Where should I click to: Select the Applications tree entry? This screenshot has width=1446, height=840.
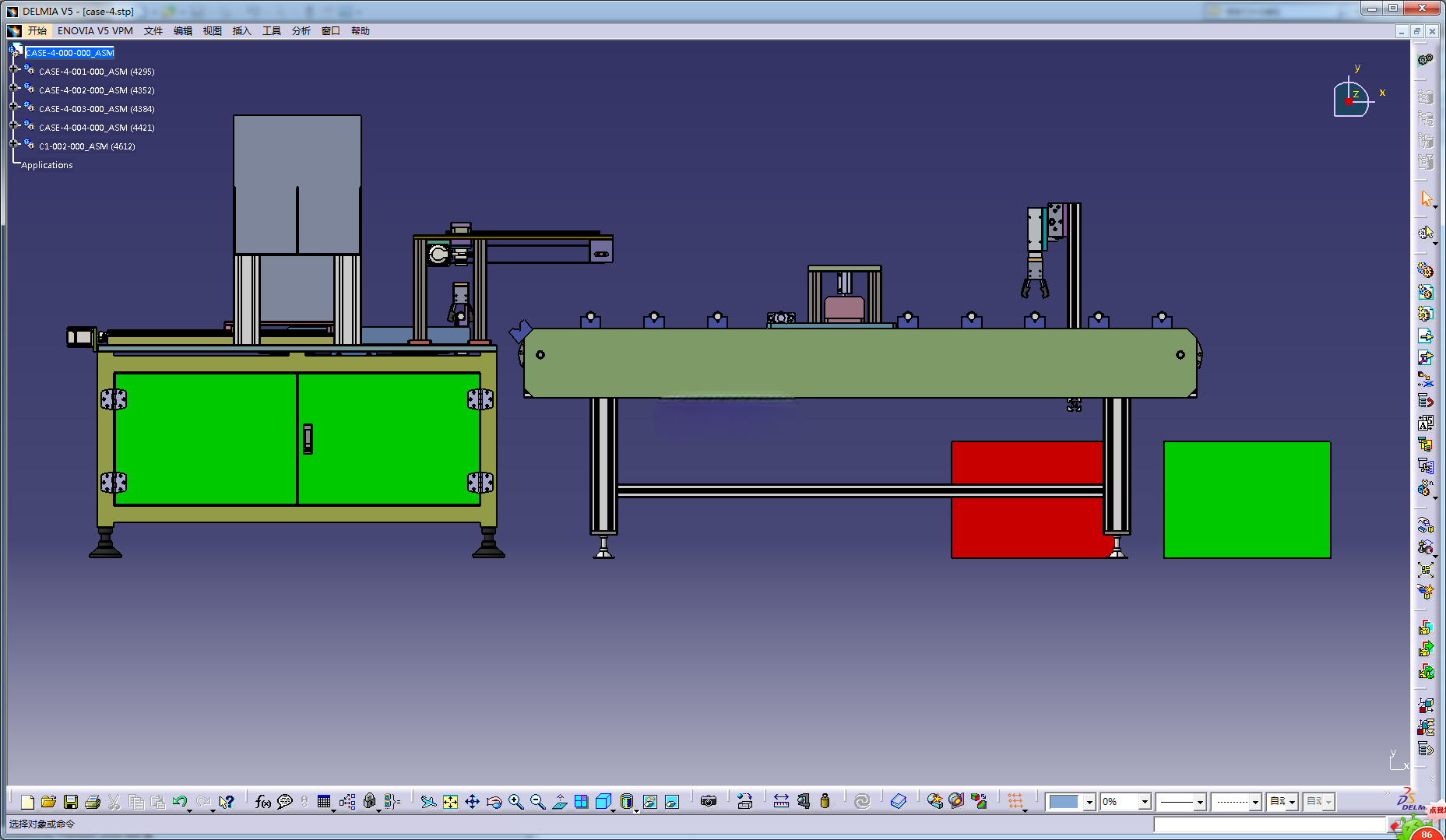(x=47, y=165)
